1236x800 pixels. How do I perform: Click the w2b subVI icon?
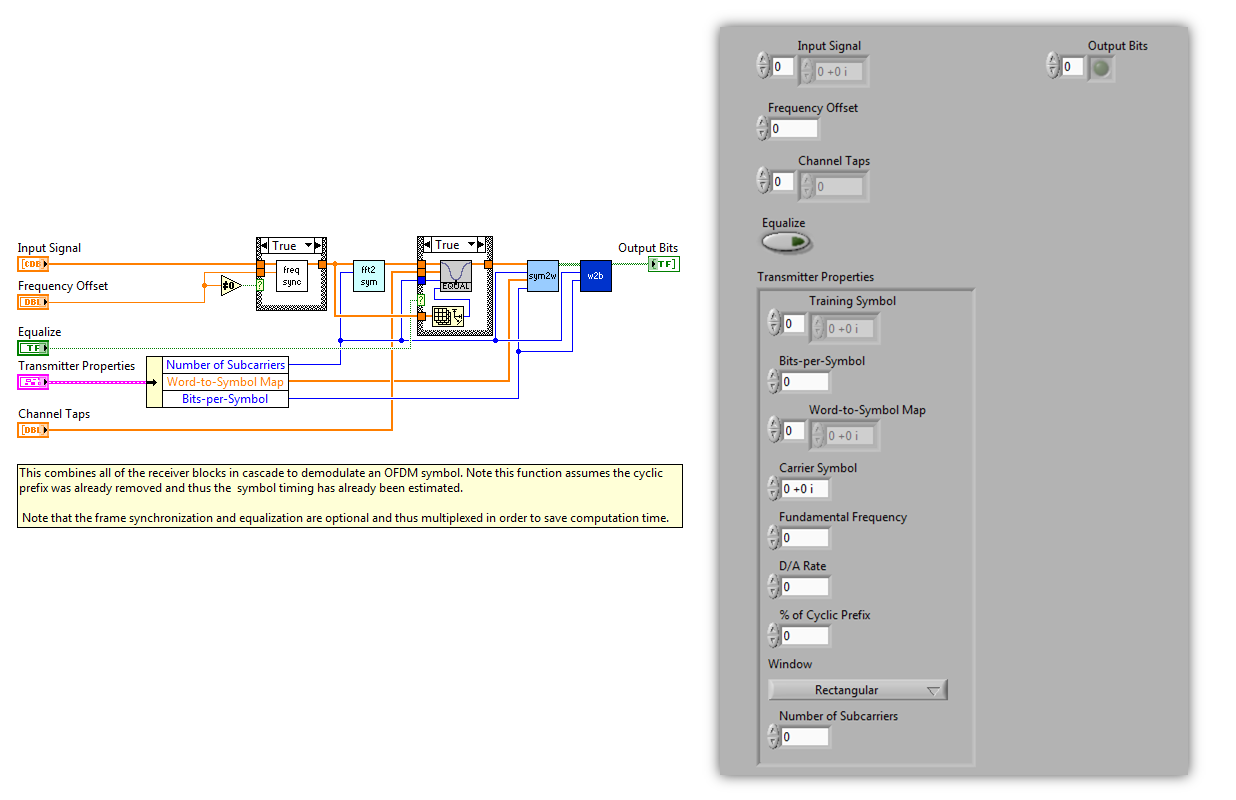(x=595, y=276)
